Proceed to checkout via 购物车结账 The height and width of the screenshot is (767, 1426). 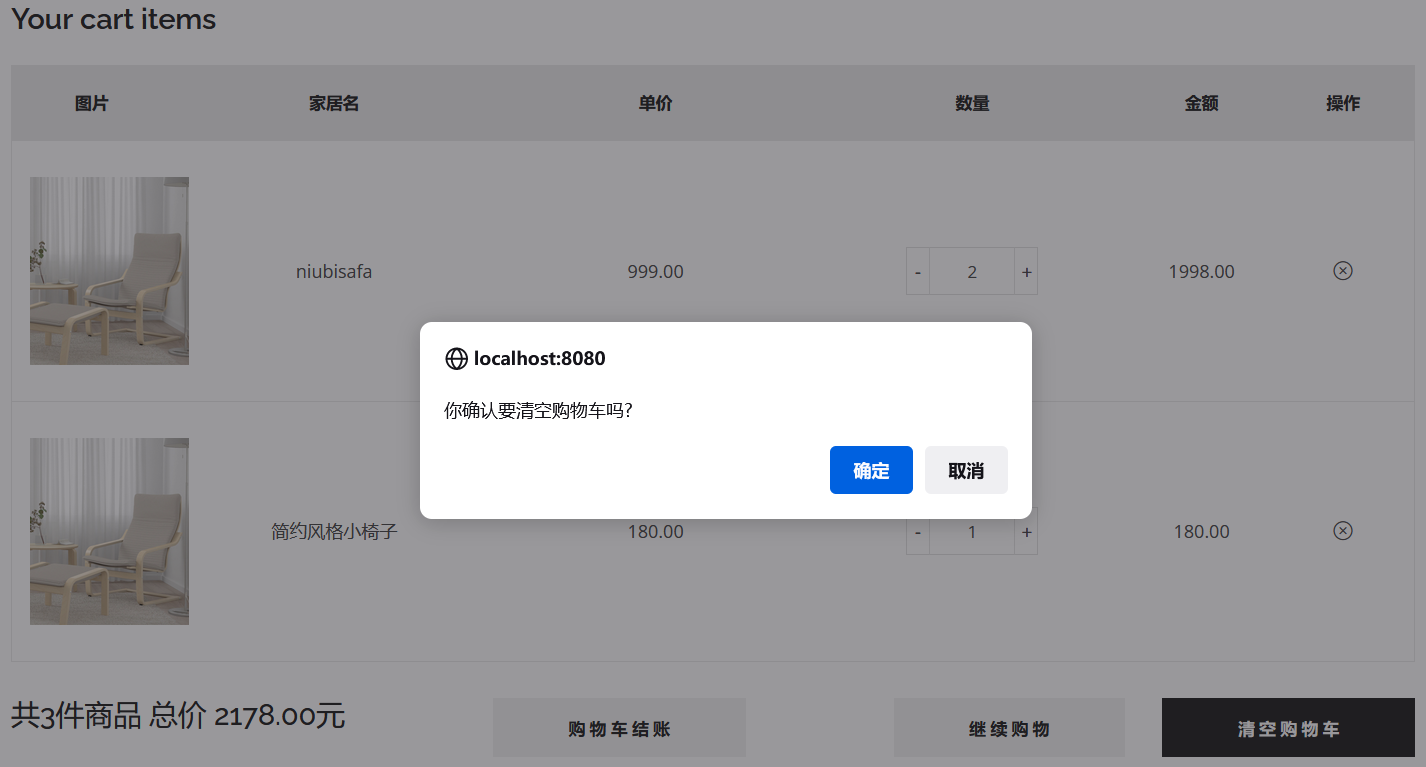[x=619, y=728]
